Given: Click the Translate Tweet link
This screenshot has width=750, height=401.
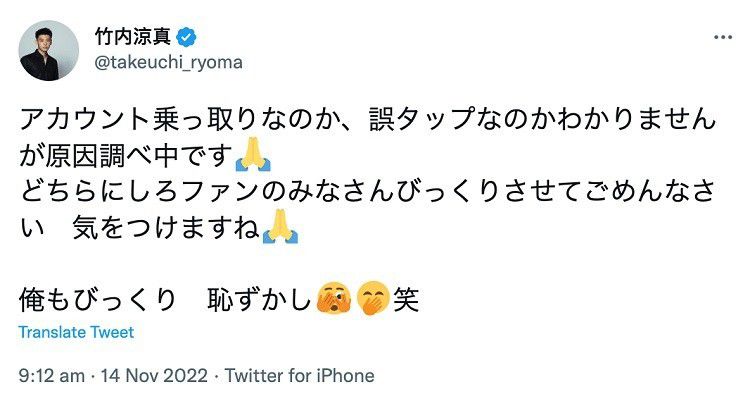Looking at the screenshot, I should [76, 332].
